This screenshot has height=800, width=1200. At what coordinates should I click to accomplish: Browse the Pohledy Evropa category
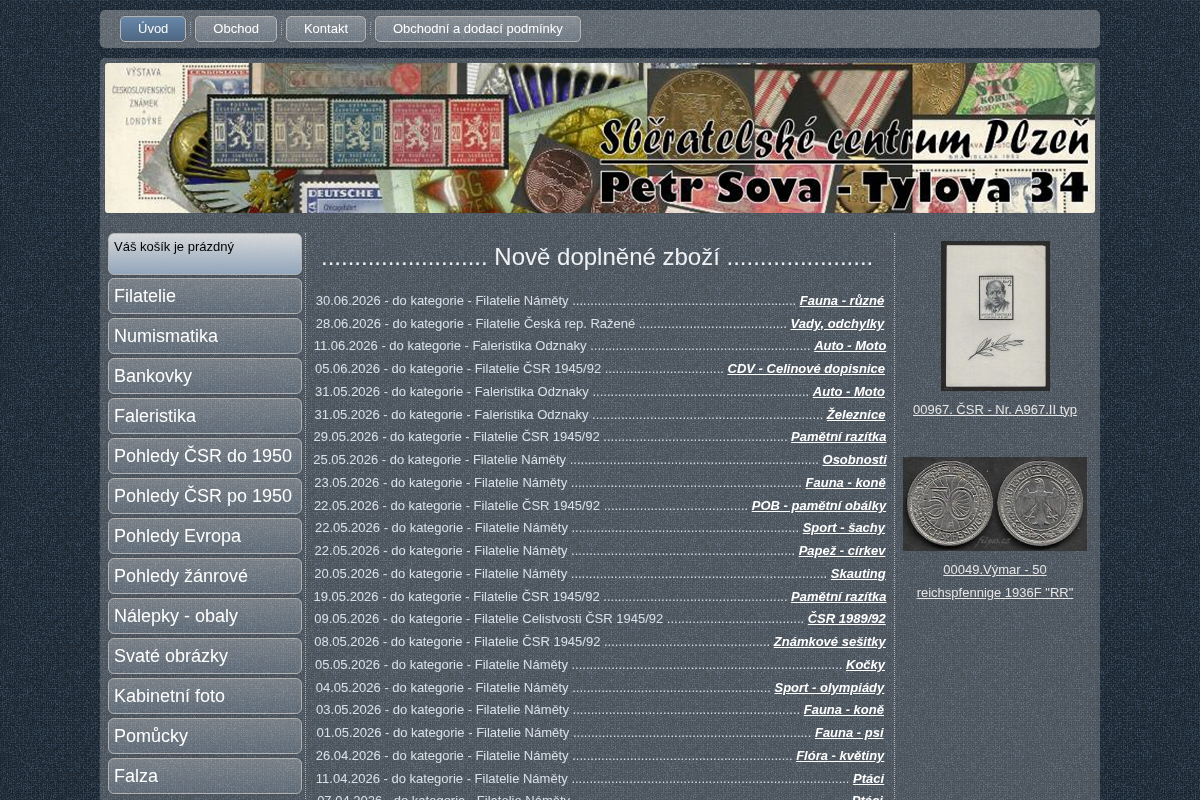tap(205, 536)
